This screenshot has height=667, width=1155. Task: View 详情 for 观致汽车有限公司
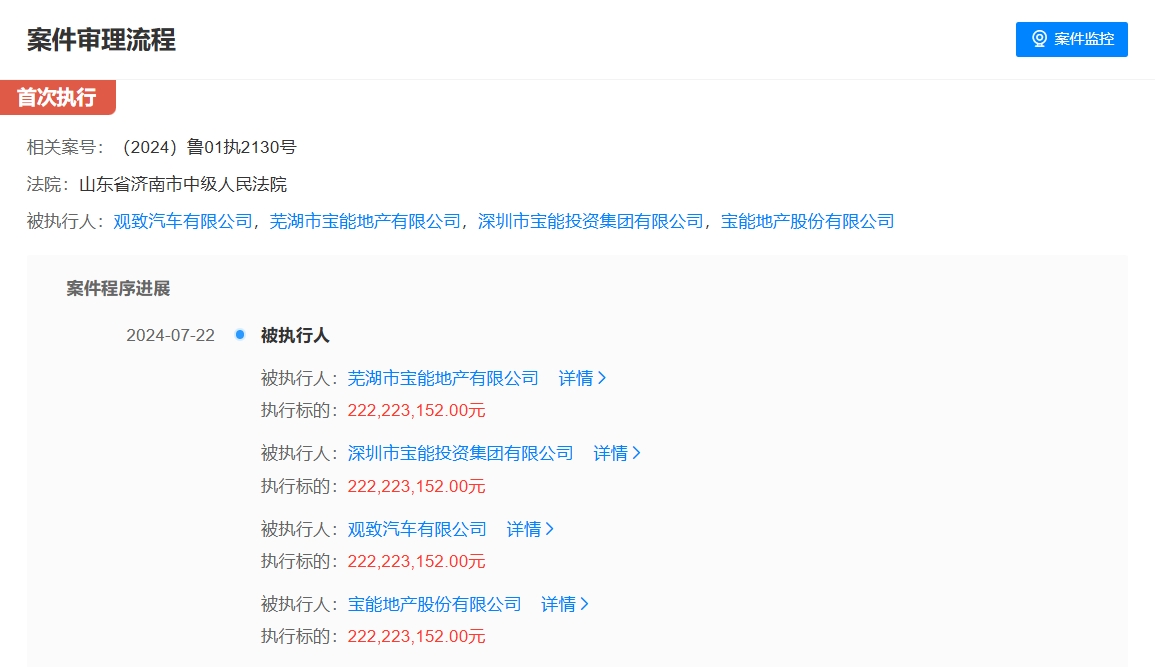point(530,529)
